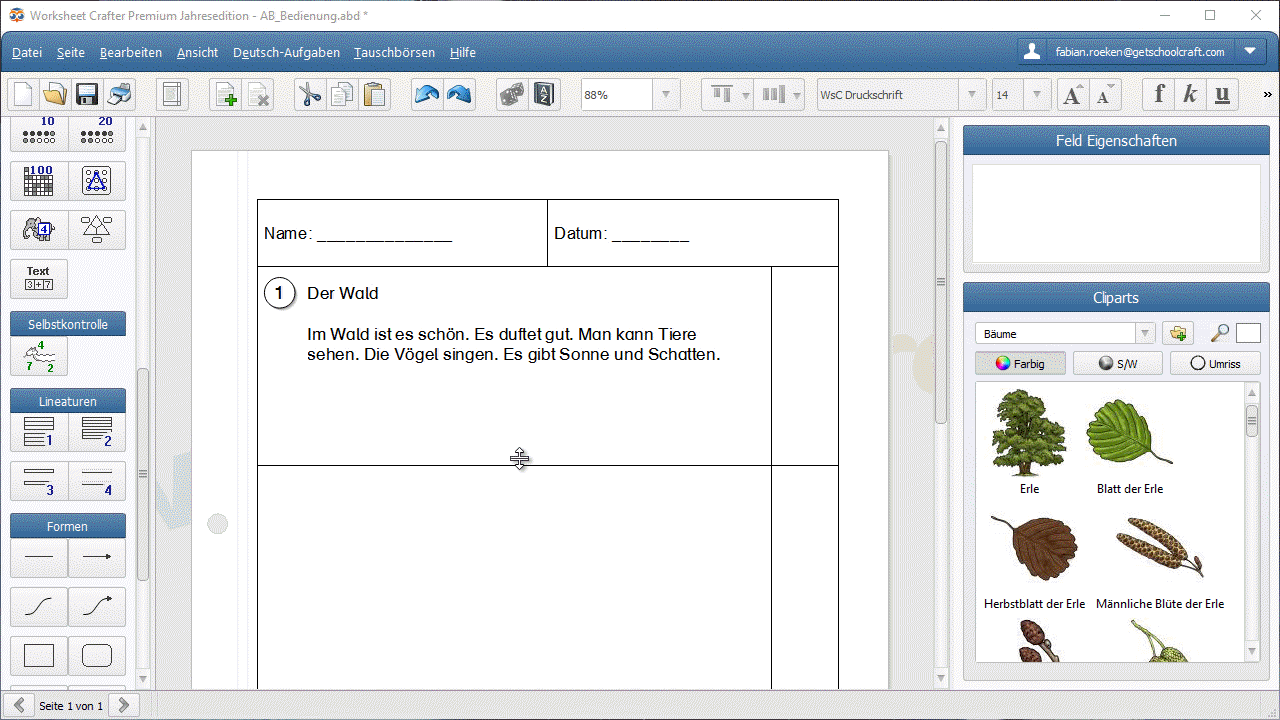Image resolution: width=1280 pixels, height=720 pixels.
Task: Click the Save diskette icon
Action: pos(86,95)
